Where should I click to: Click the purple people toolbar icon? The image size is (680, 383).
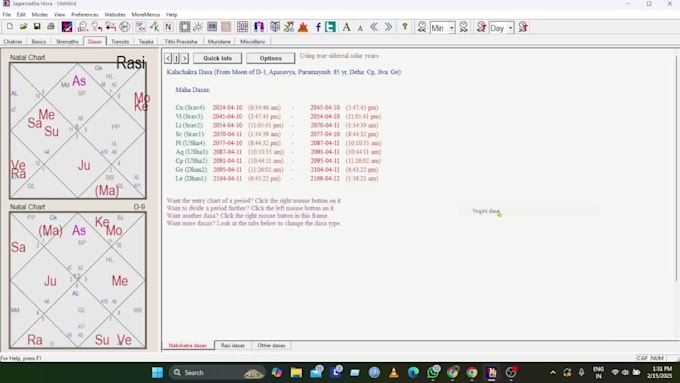(259, 27)
